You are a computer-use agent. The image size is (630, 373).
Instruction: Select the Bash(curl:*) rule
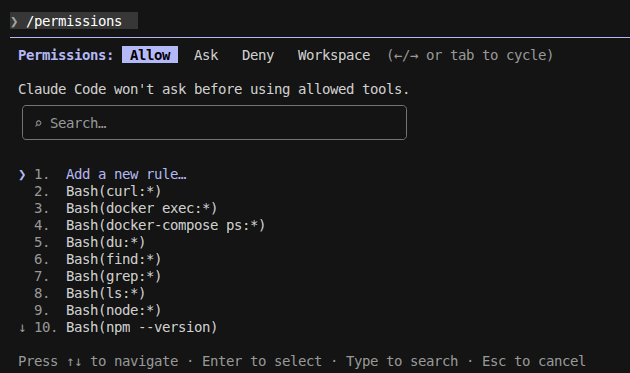pyautogui.click(x=113, y=191)
